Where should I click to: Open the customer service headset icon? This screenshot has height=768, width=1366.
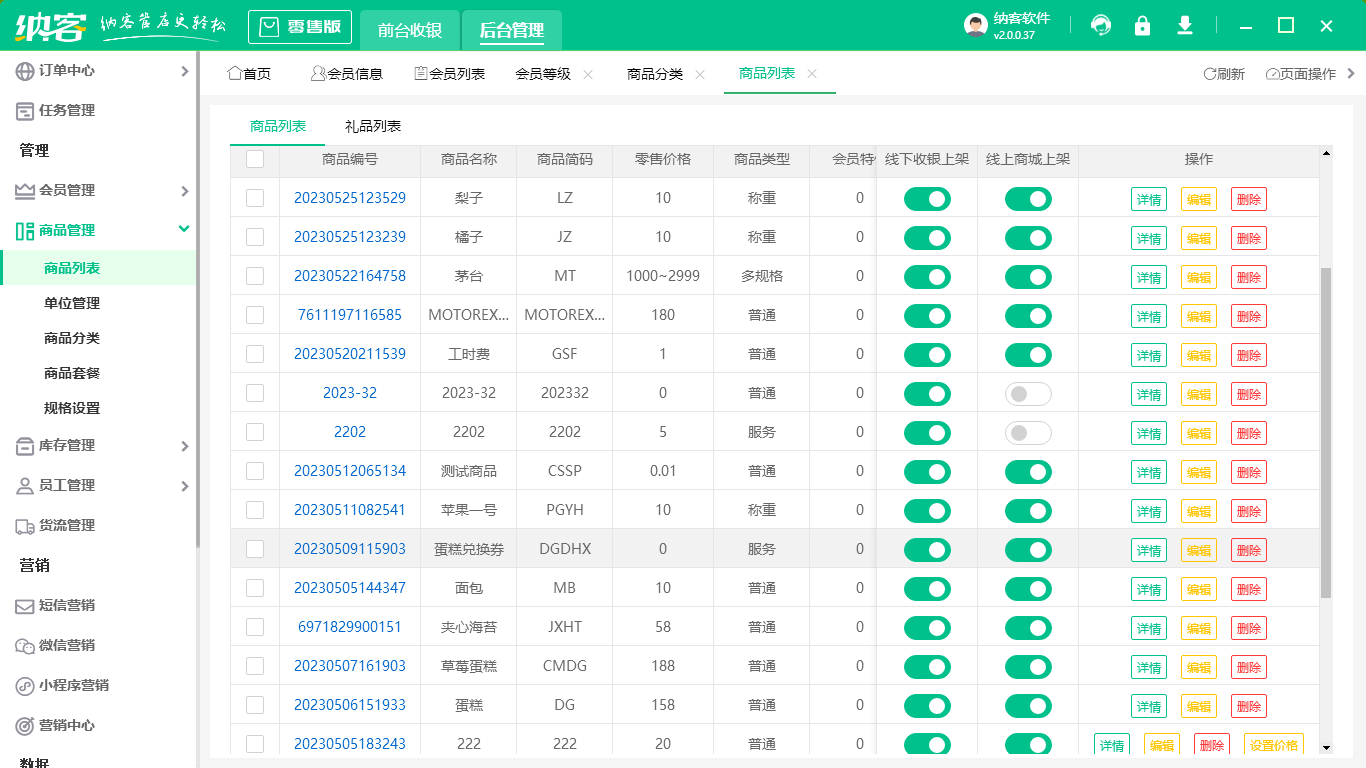tap(1101, 25)
